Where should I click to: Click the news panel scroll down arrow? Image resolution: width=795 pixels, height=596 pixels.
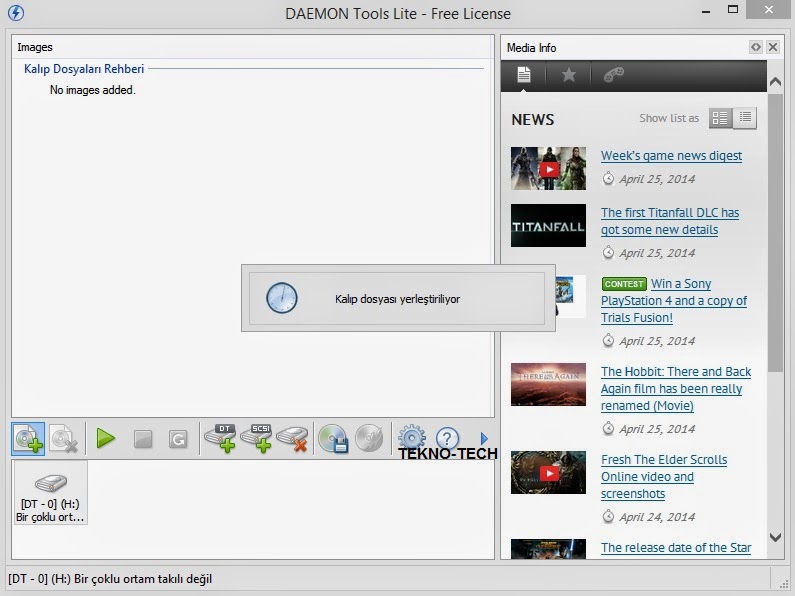coord(775,537)
